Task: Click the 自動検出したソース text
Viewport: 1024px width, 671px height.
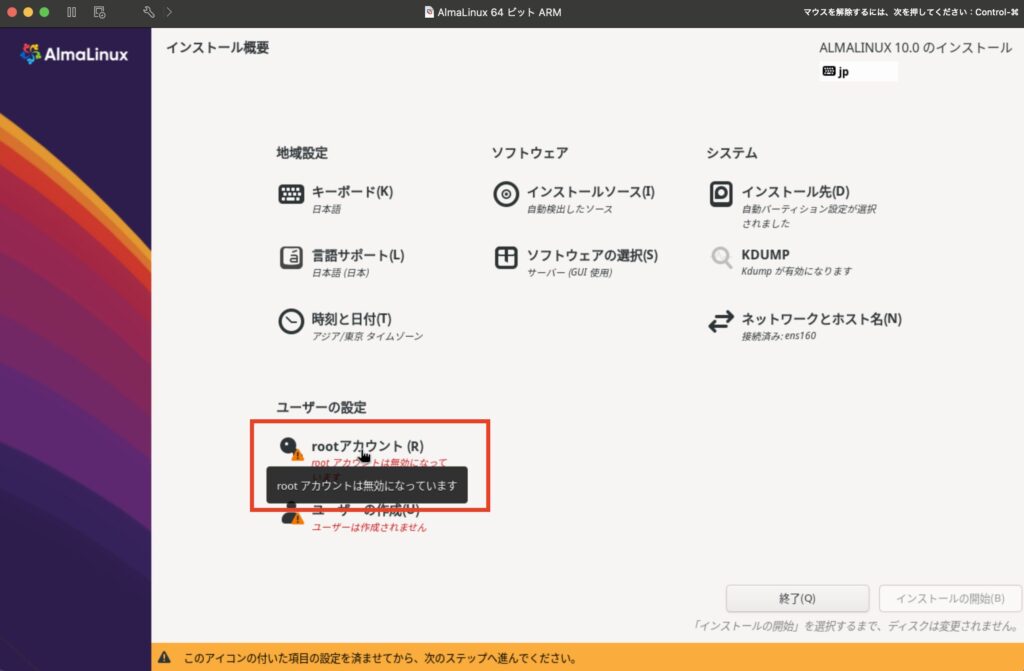Action: click(x=569, y=209)
